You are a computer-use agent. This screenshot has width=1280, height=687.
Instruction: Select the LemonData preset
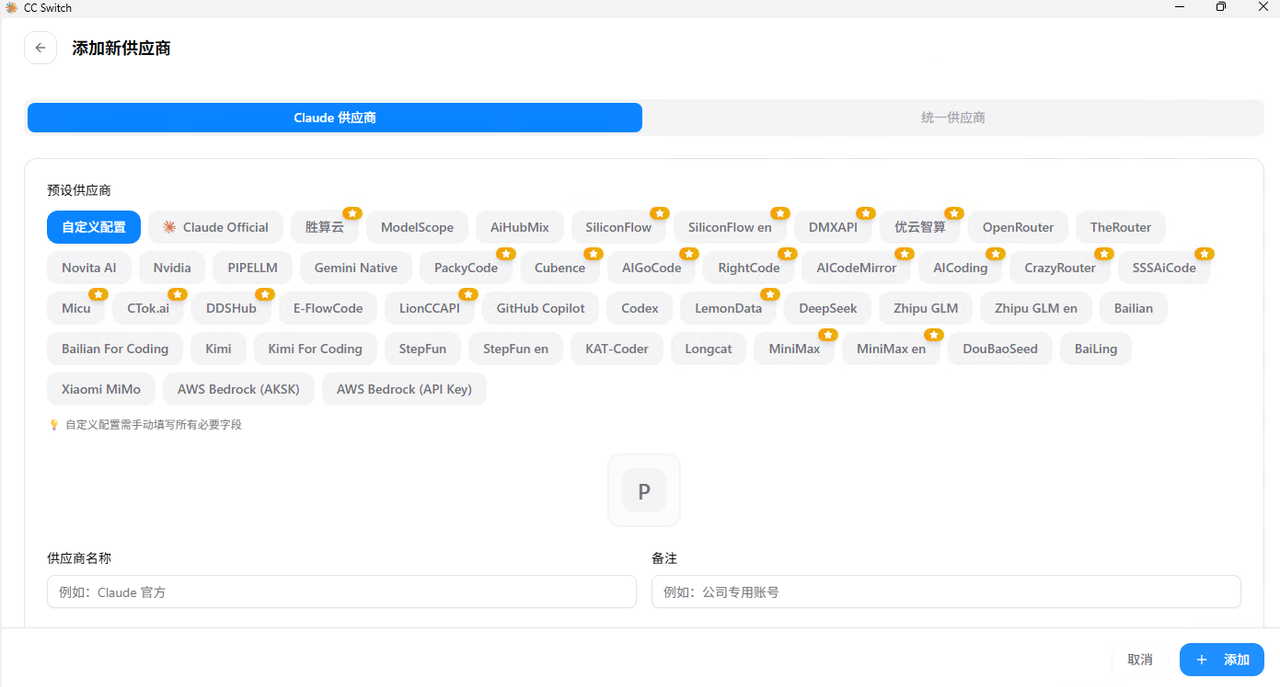coord(729,308)
